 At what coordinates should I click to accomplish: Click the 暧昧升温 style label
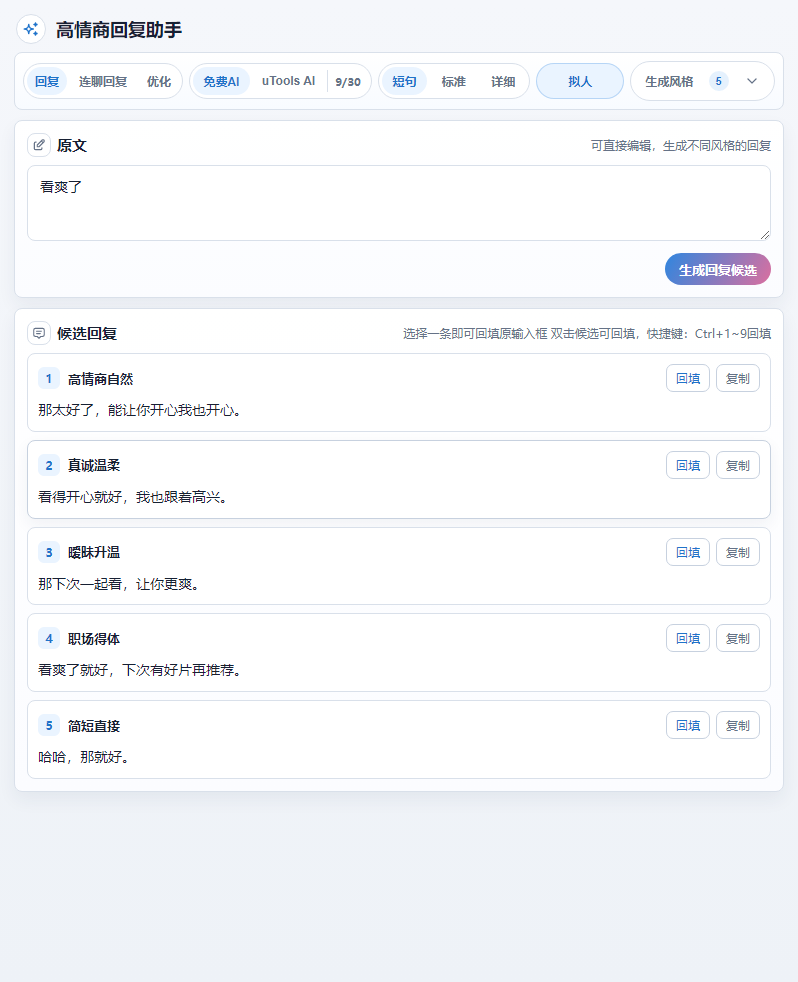[94, 552]
